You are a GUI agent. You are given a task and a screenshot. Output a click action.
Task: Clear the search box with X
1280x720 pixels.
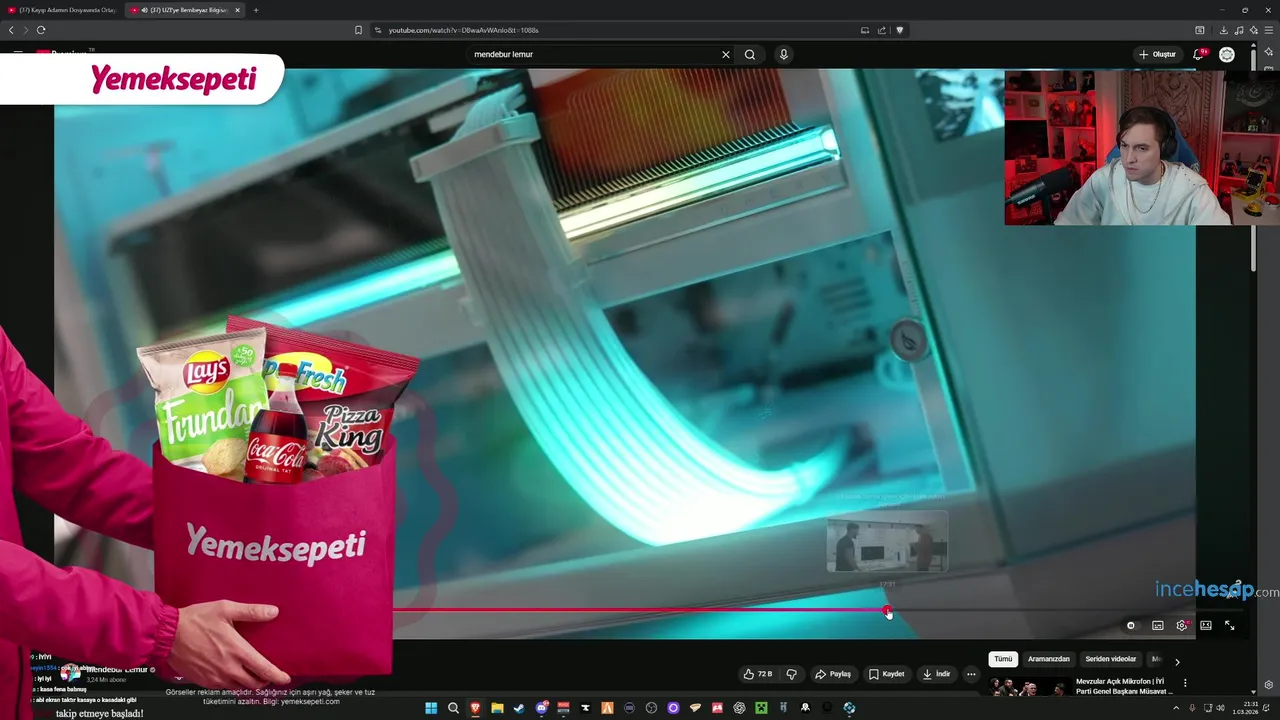click(x=726, y=55)
